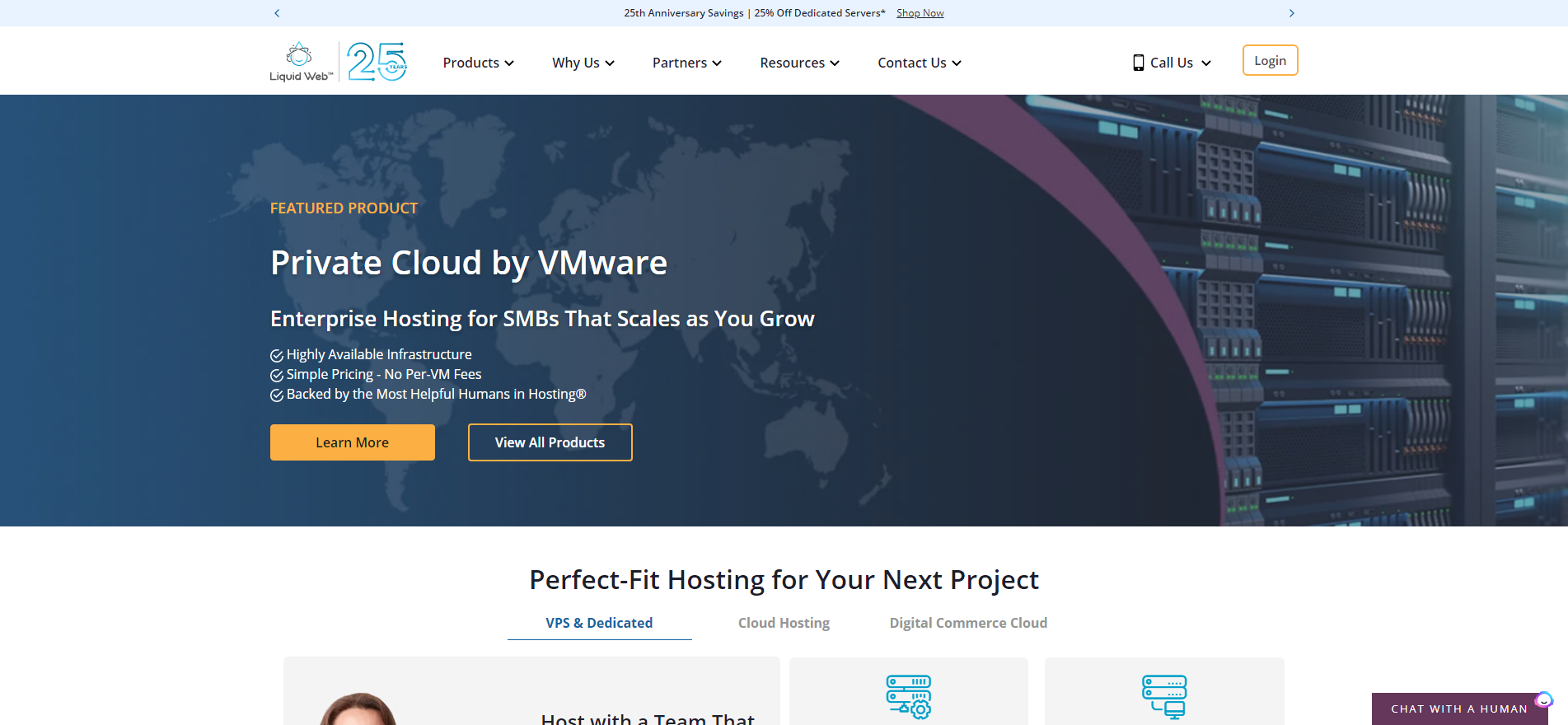The width and height of the screenshot is (1568, 725).
Task: Click Enterprise Hosting for SMBs subheading
Action: (x=542, y=319)
